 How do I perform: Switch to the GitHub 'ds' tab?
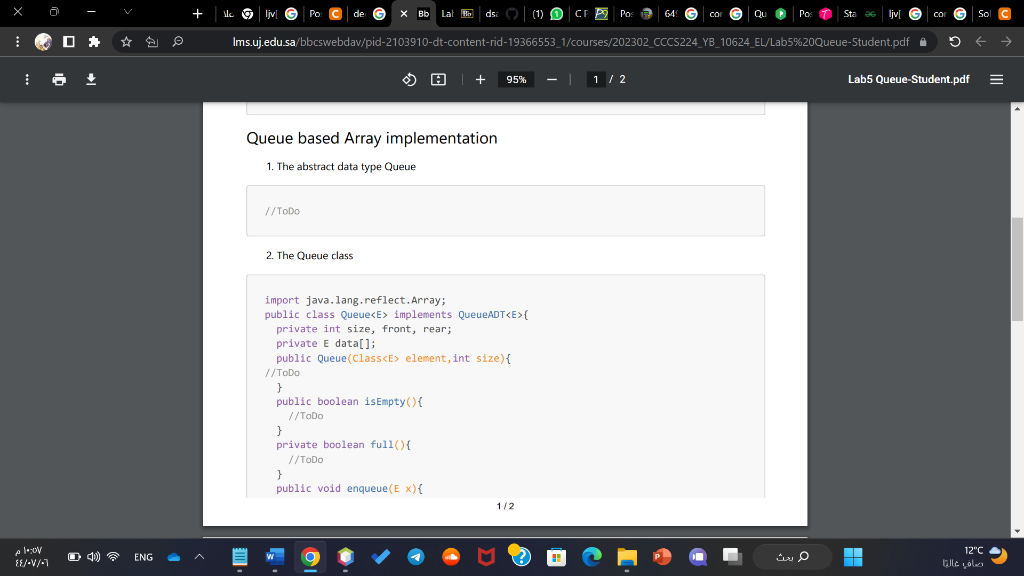tap(502, 13)
